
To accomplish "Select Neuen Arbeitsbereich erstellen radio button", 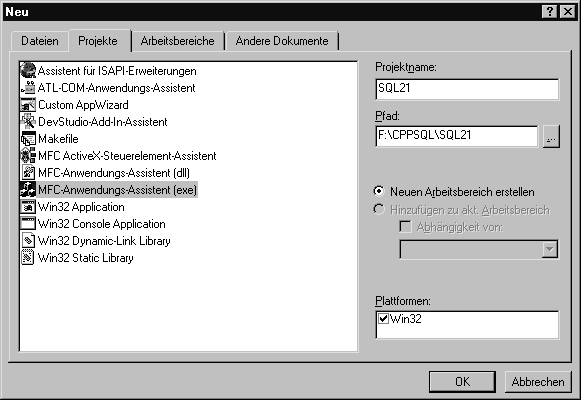I will click(x=379, y=191).
